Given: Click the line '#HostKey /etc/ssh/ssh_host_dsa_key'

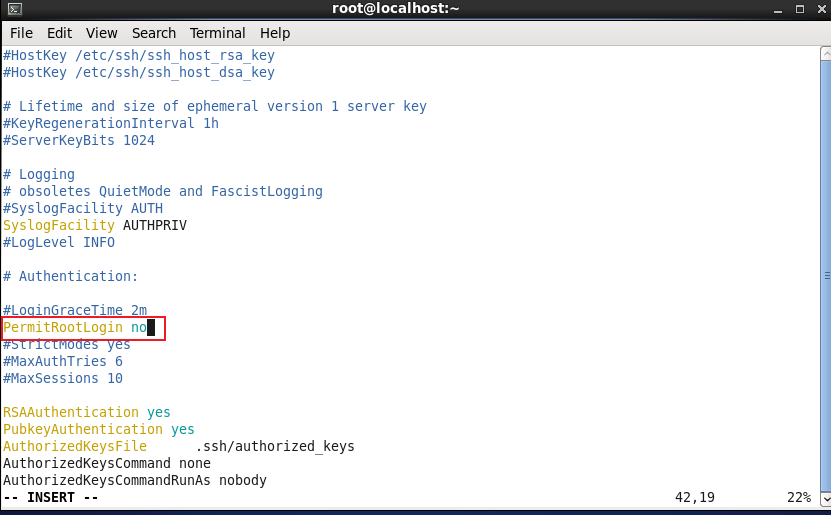Looking at the screenshot, I should pyautogui.click(x=139, y=73).
